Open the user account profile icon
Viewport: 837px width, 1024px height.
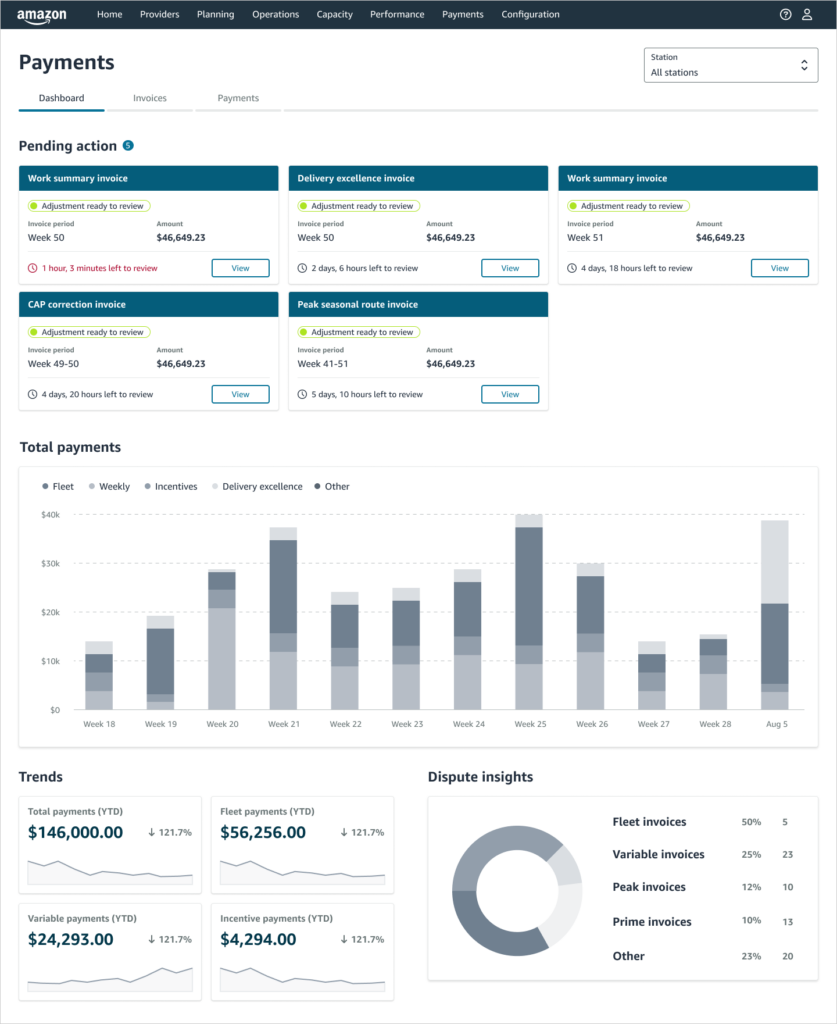click(807, 15)
